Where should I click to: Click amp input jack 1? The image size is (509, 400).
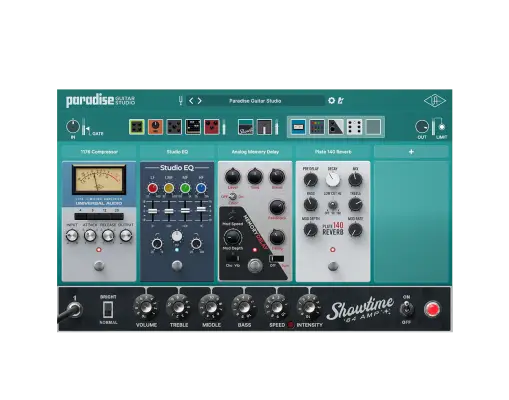[75, 310]
